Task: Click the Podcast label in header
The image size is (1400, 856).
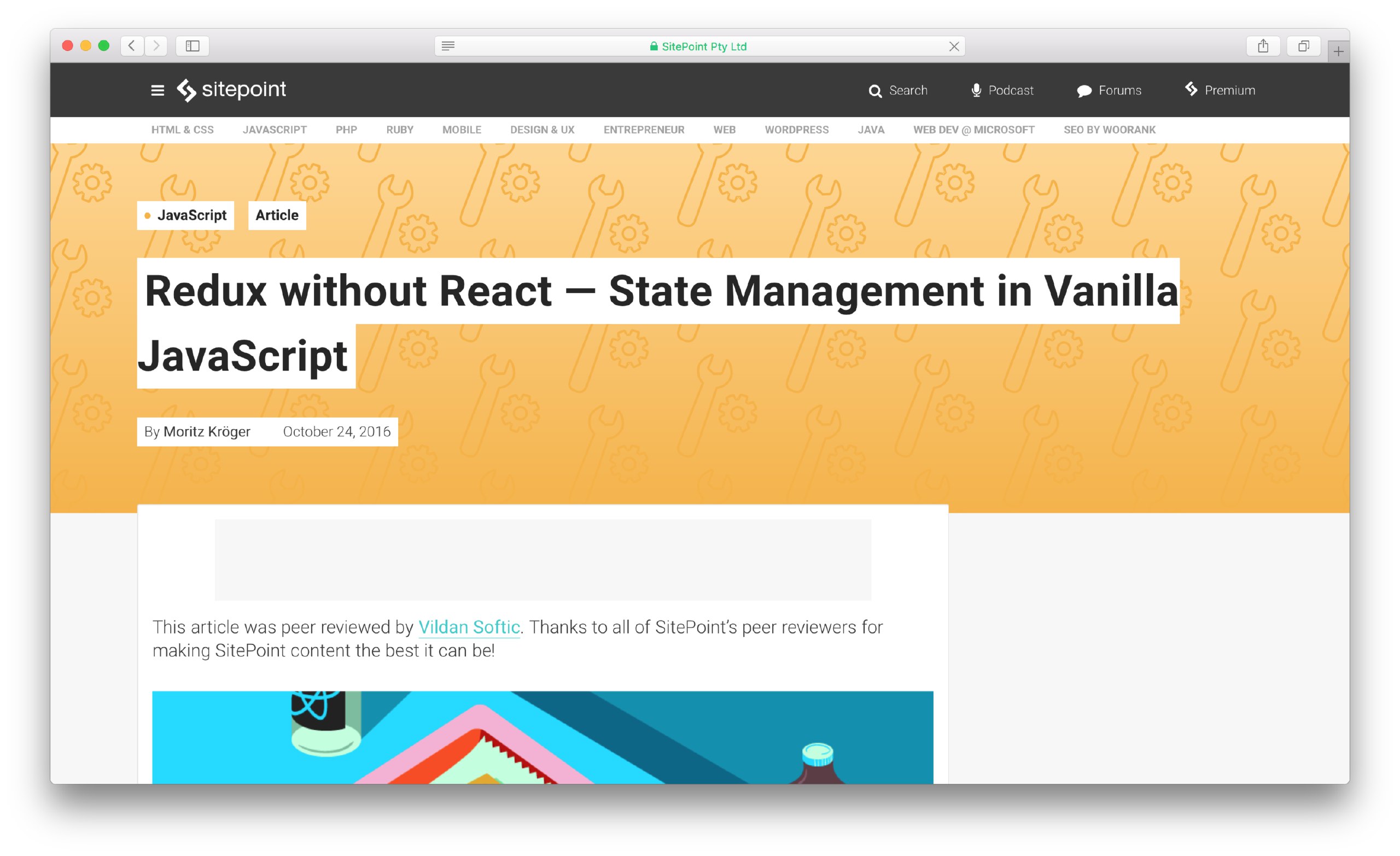Action: click(1010, 90)
